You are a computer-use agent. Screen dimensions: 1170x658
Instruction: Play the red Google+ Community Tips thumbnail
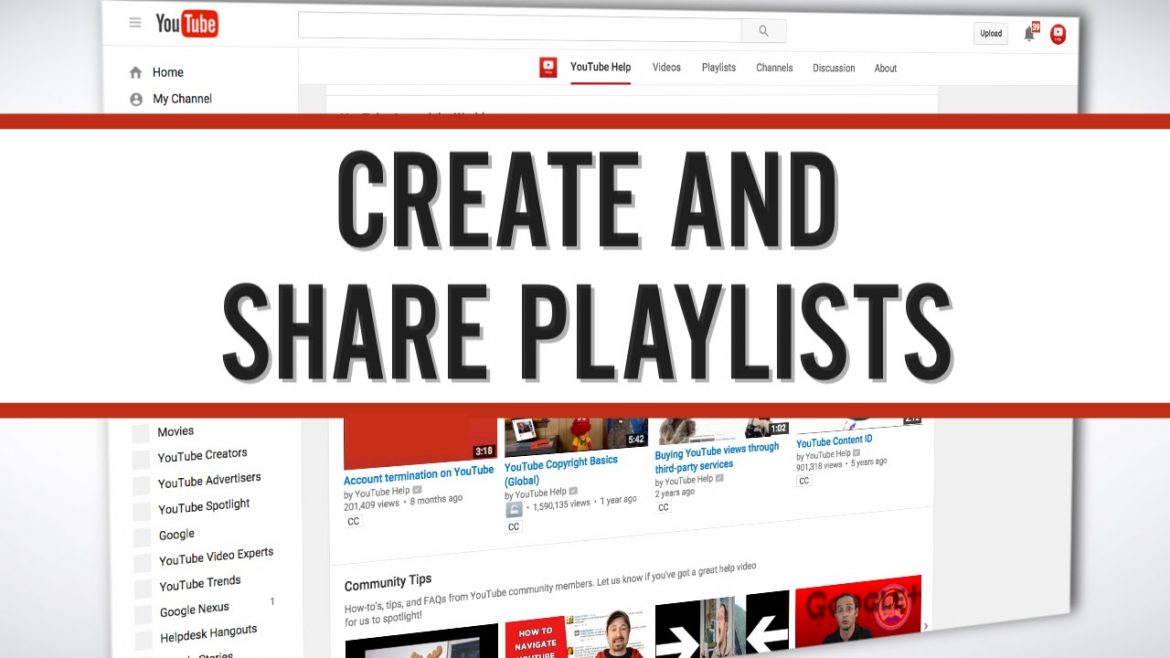pyautogui.click(x=858, y=612)
